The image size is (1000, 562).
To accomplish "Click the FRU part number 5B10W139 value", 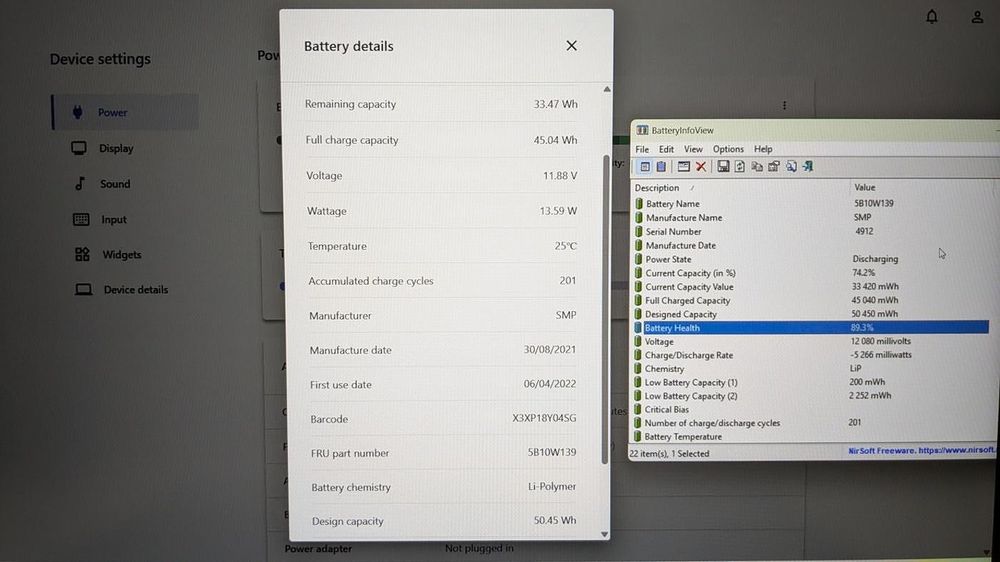I will tap(552, 452).
